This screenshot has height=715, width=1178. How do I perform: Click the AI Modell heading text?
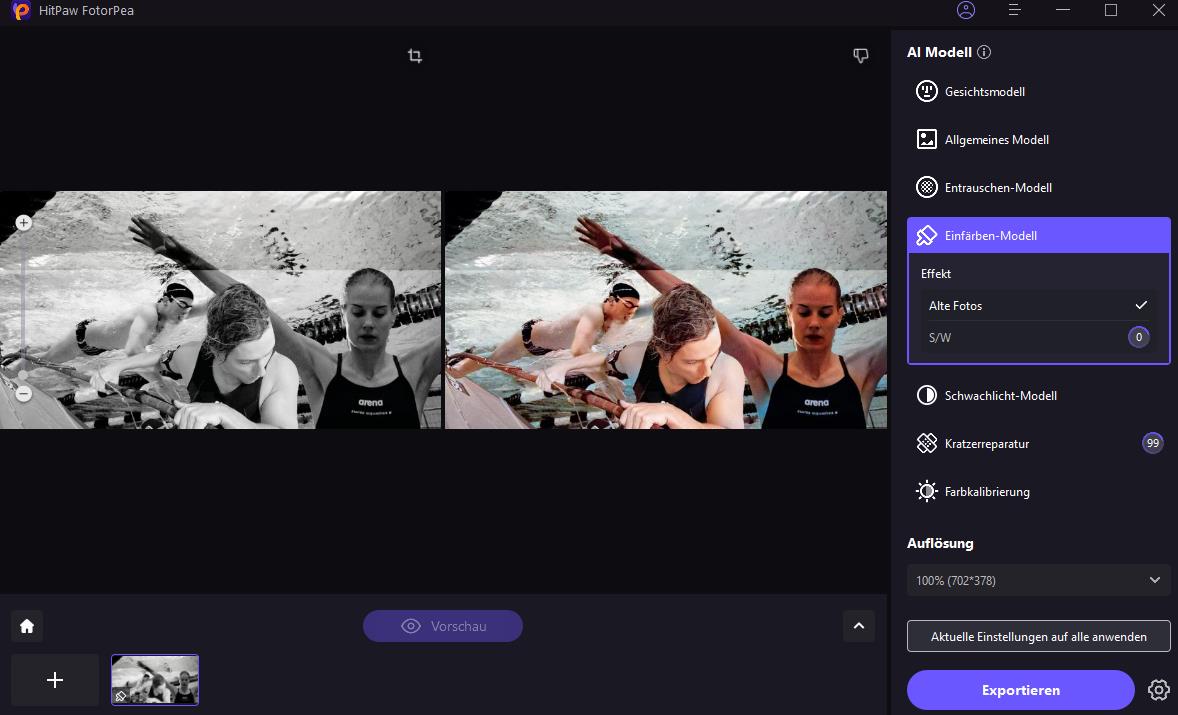coord(939,52)
